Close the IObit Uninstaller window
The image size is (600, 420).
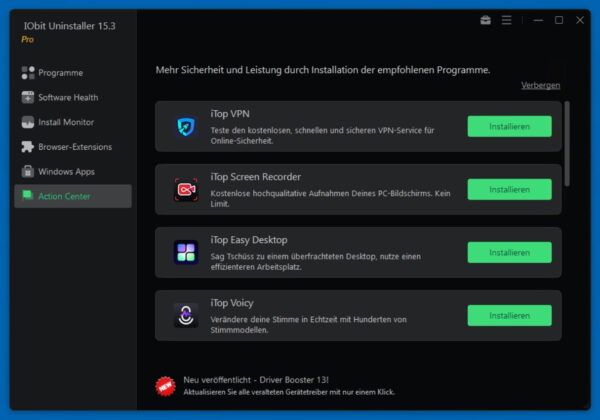[x=580, y=20]
